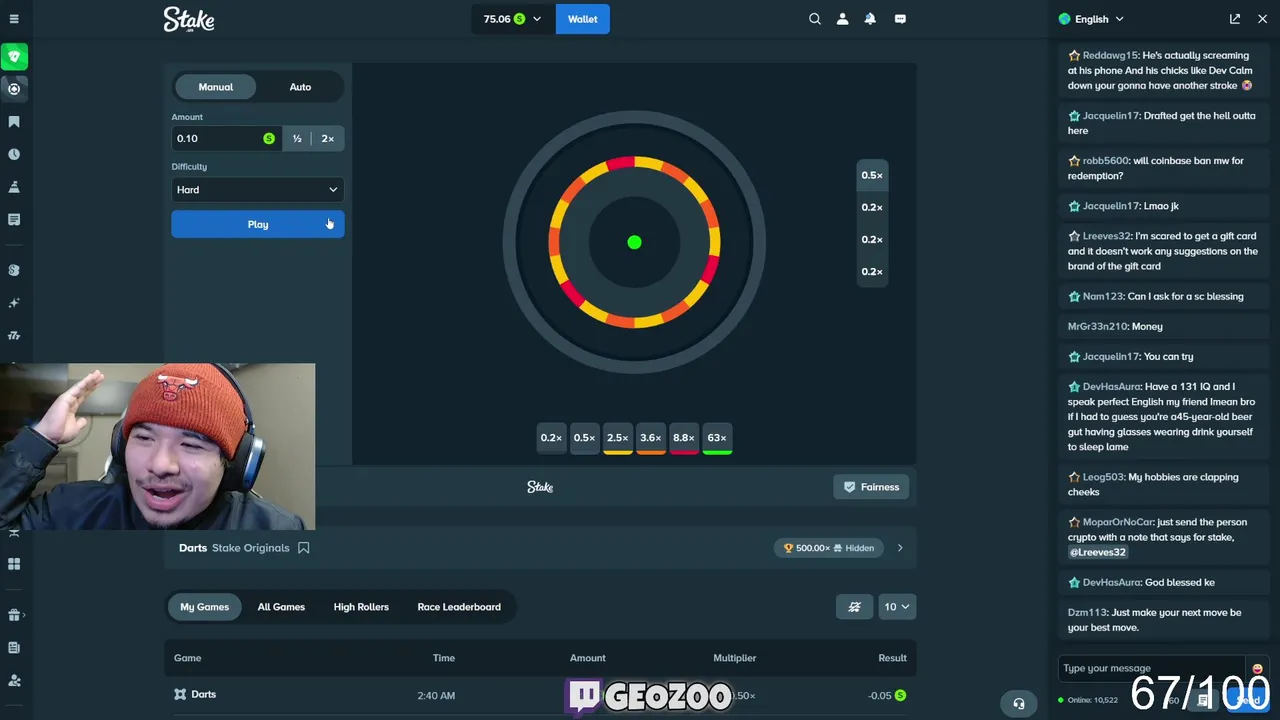Open the hamburger menu in the sidebar
The image size is (1280, 720).
(14, 19)
